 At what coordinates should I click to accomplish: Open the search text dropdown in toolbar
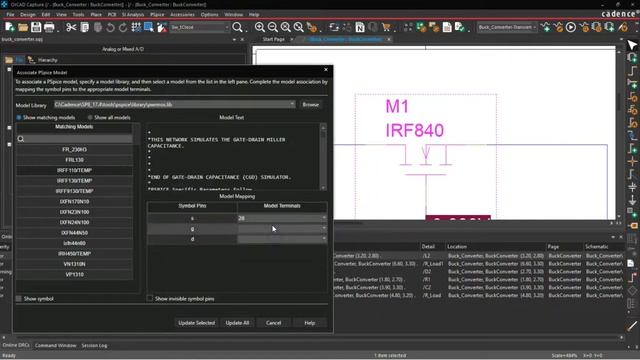(227, 27)
